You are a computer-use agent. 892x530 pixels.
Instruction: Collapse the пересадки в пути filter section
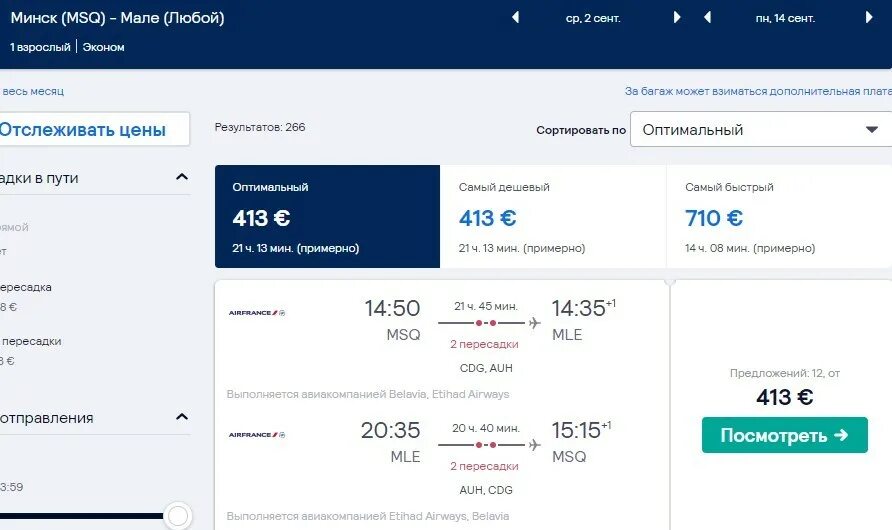tap(181, 177)
